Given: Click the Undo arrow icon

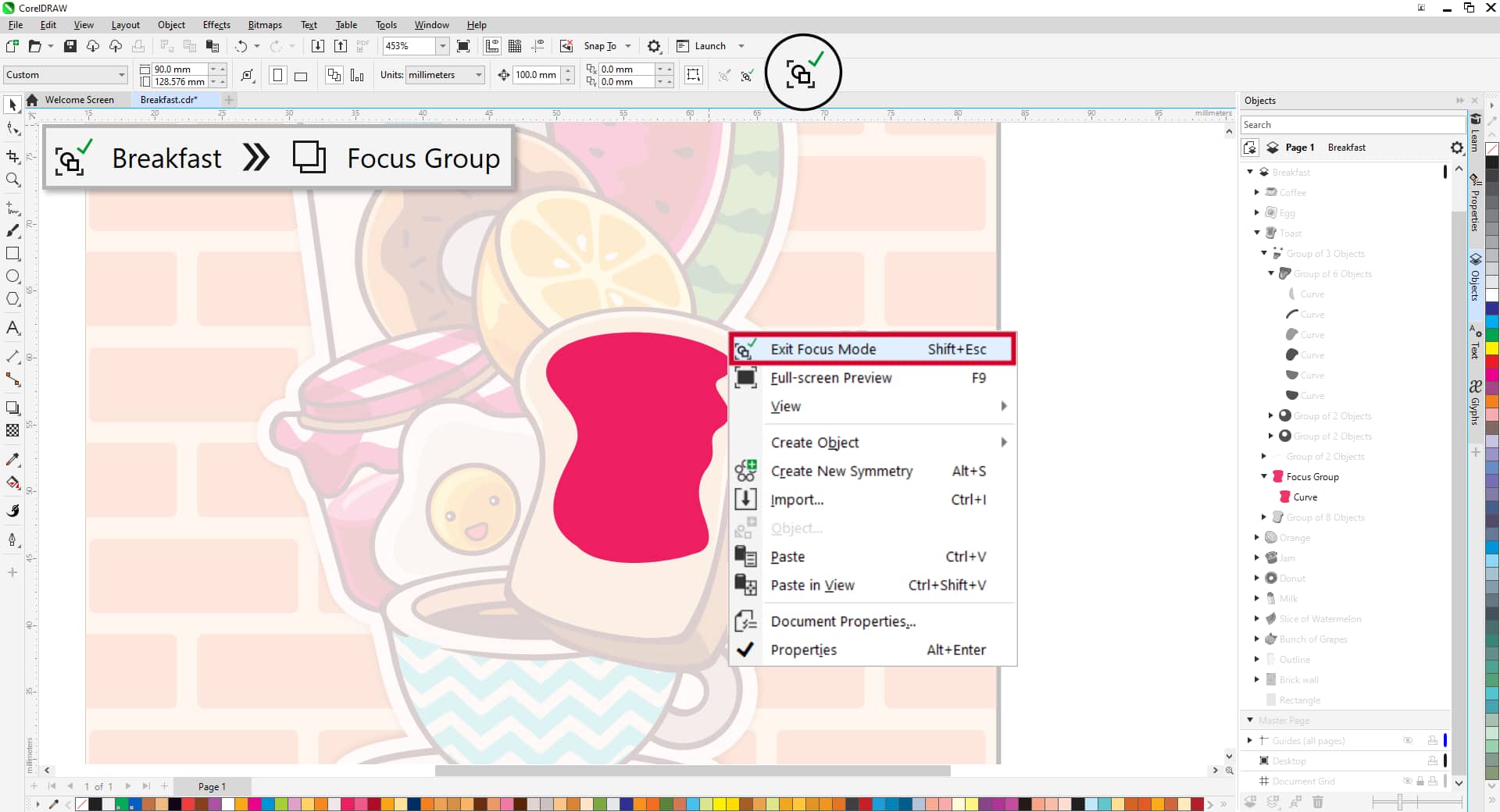Looking at the screenshot, I should pos(241,46).
